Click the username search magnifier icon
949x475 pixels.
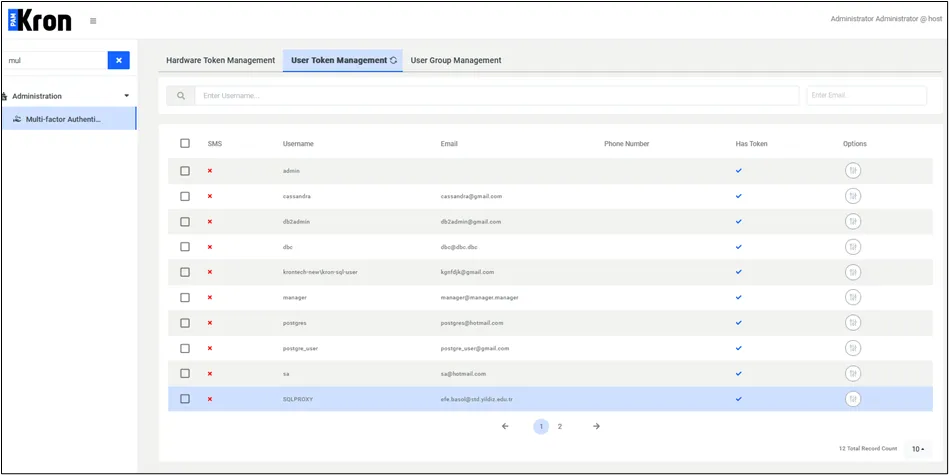pos(180,96)
